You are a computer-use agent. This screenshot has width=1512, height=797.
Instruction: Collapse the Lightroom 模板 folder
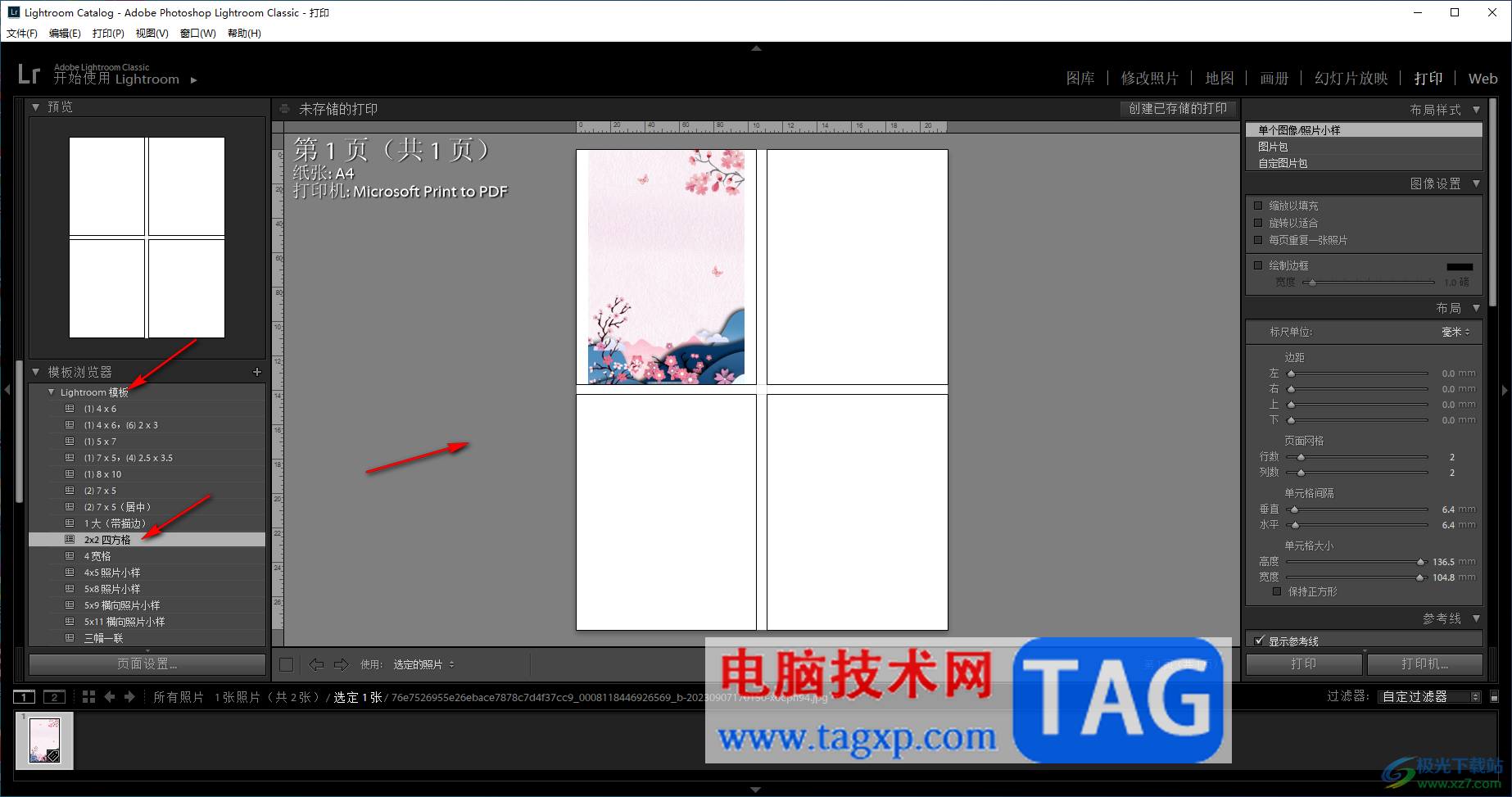pos(52,392)
